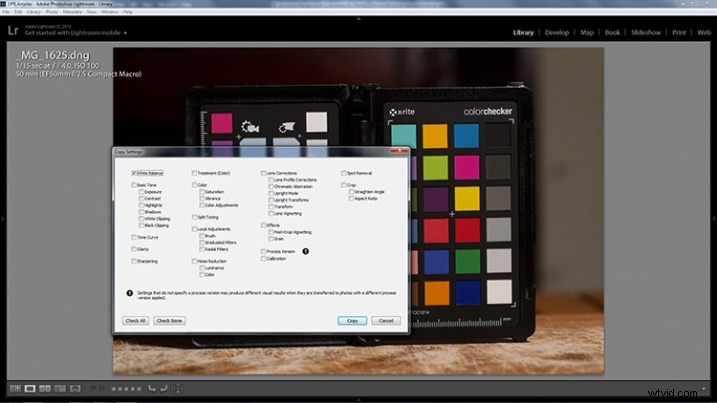Open the Develop module

coord(556,32)
